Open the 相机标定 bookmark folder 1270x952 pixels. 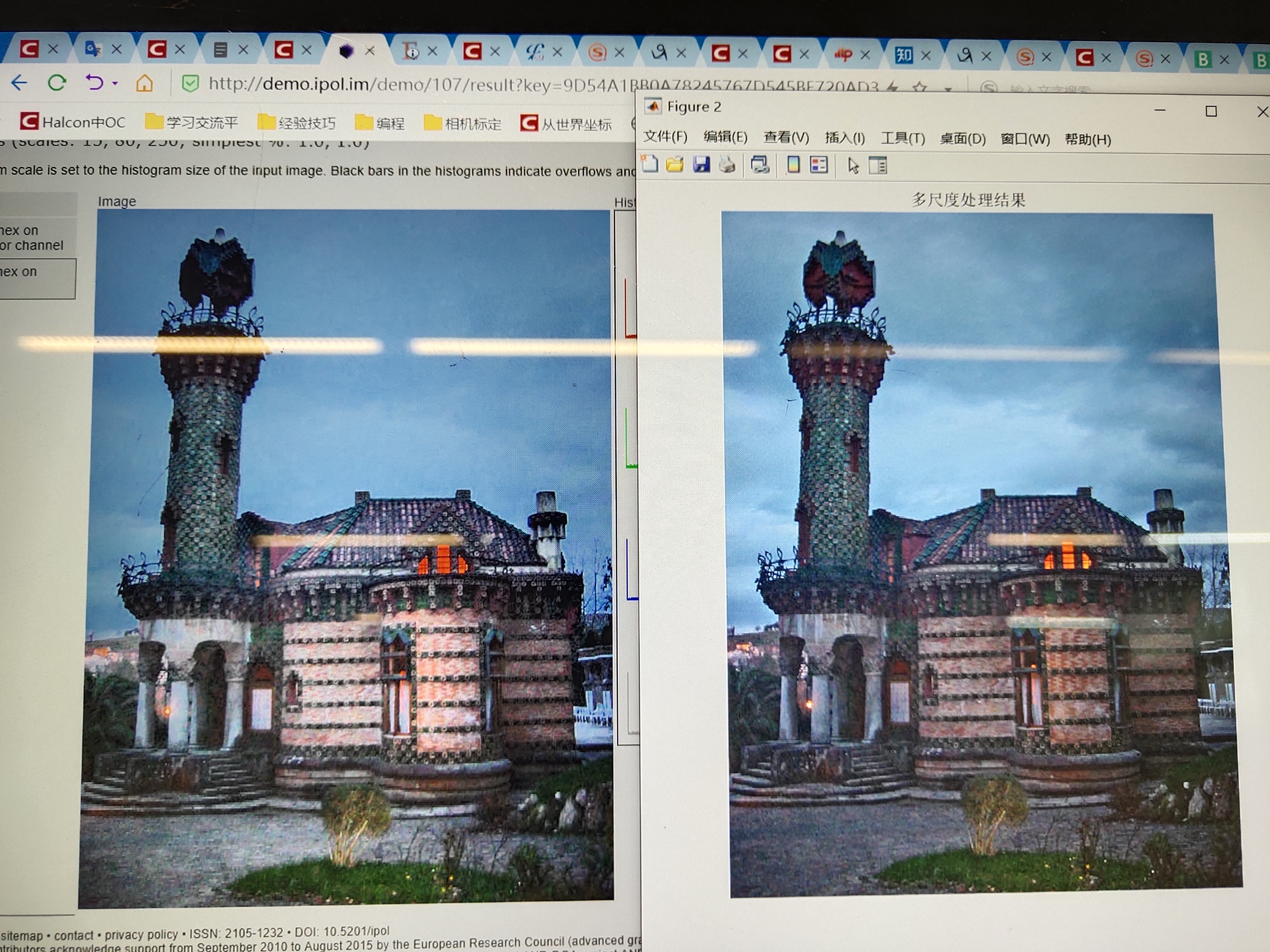(x=463, y=123)
